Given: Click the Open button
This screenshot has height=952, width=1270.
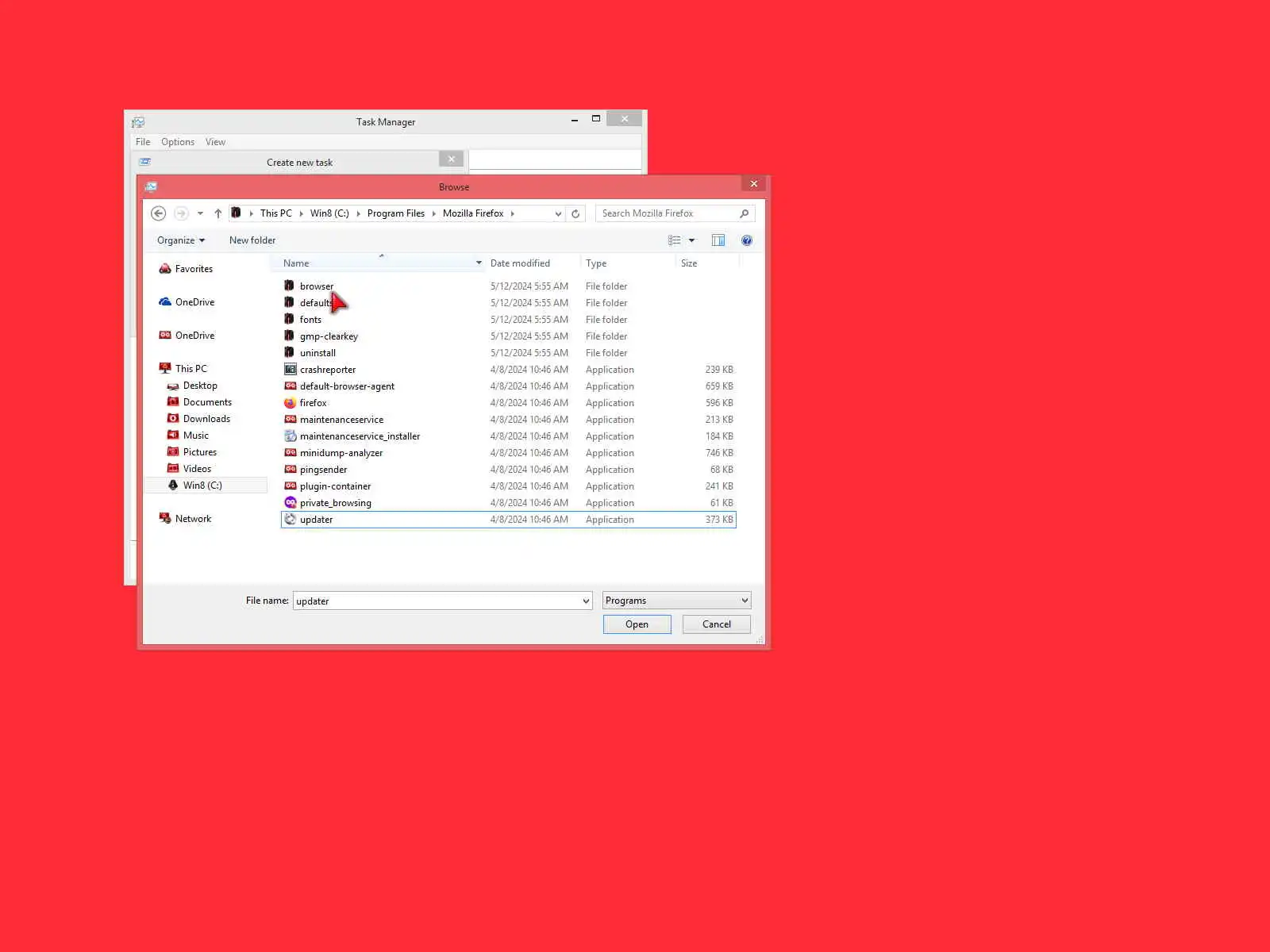Looking at the screenshot, I should click(x=637, y=624).
